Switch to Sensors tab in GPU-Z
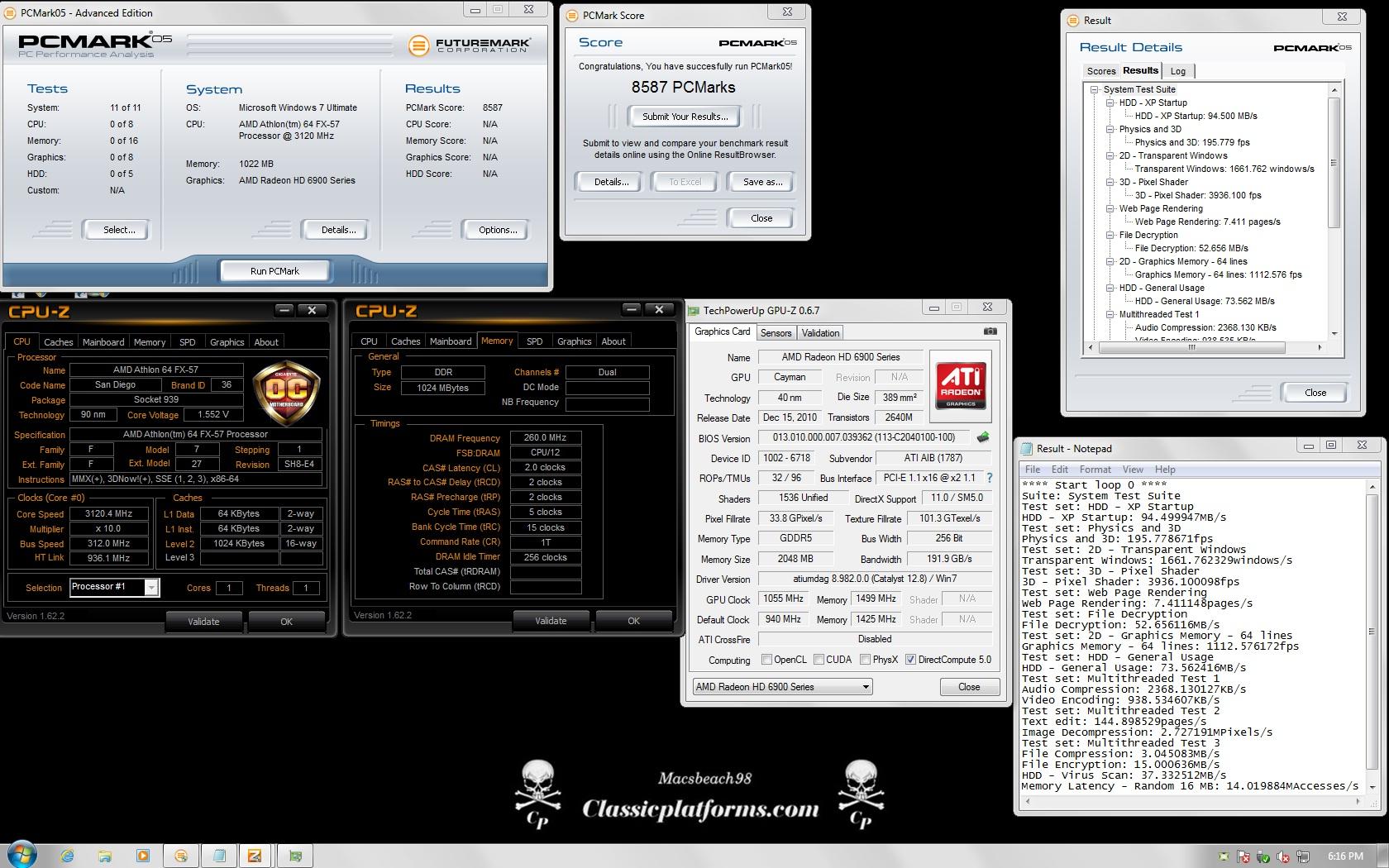This screenshot has width=1389, height=868. click(776, 333)
